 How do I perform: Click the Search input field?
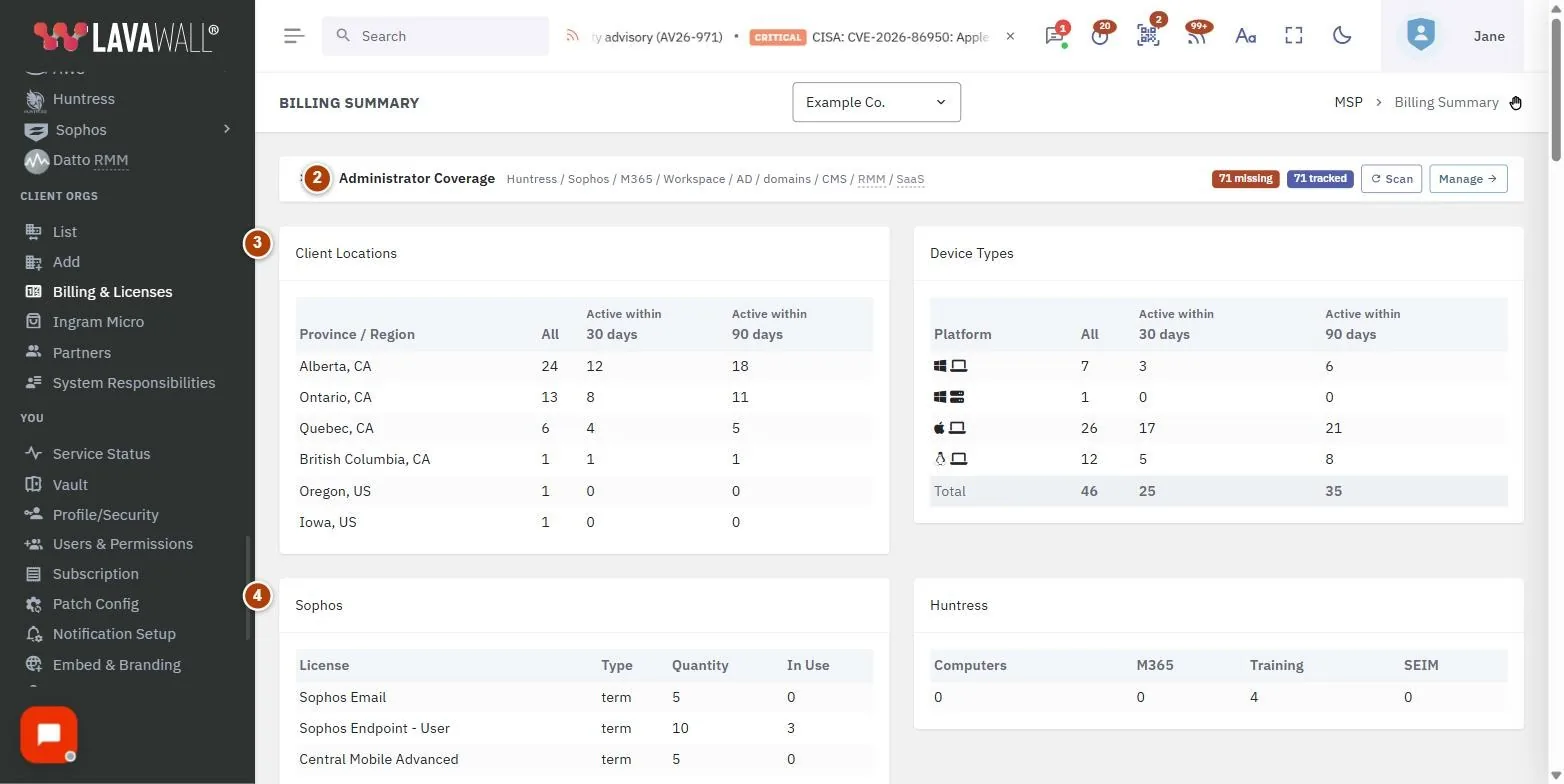pos(435,36)
